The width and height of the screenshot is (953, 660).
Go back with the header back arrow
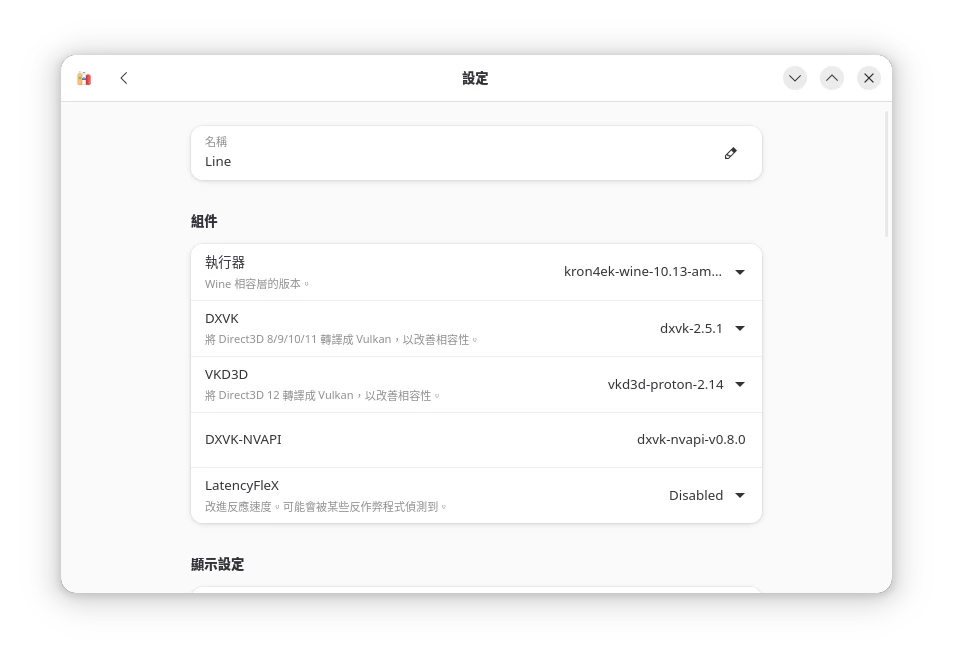tap(124, 78)
